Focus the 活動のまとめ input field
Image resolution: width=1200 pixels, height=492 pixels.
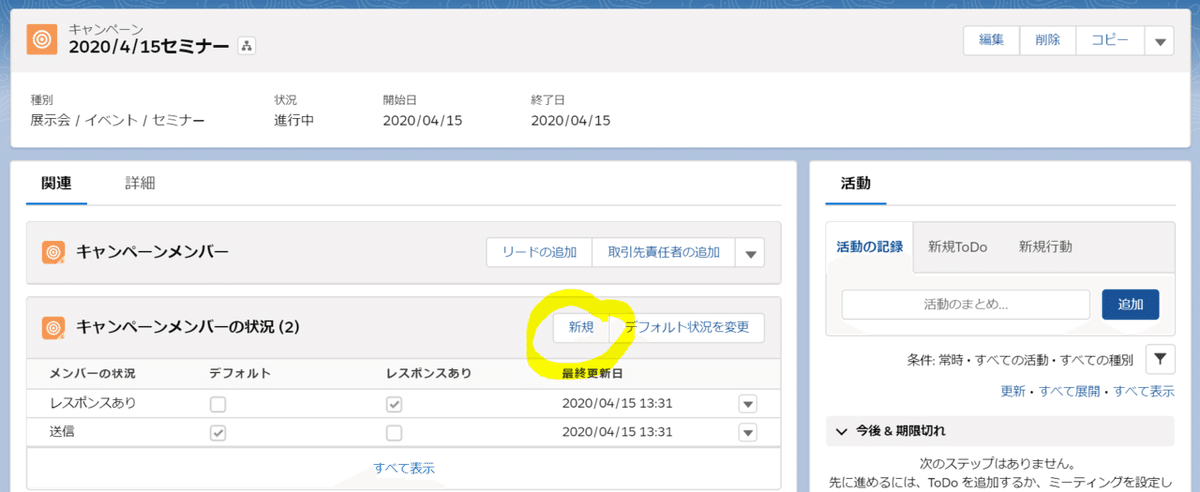966,304
